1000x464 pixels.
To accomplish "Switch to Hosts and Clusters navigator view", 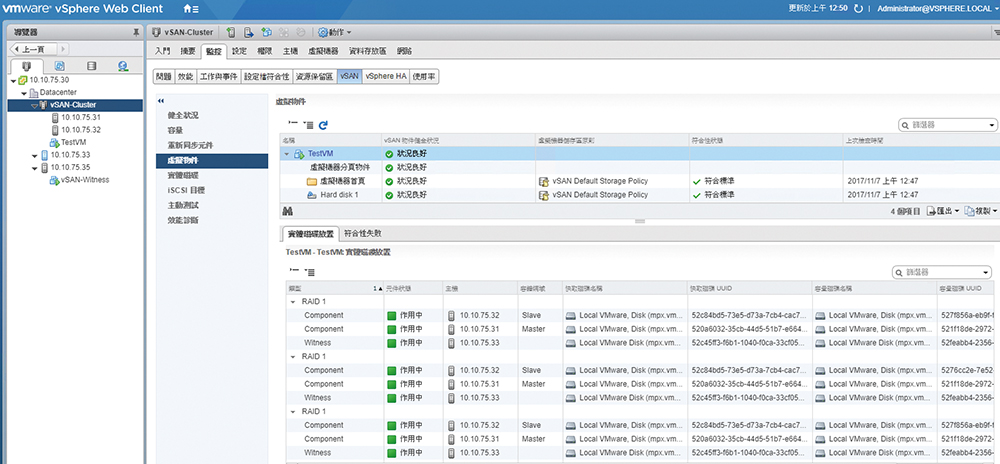I will [x=26, y=66].
